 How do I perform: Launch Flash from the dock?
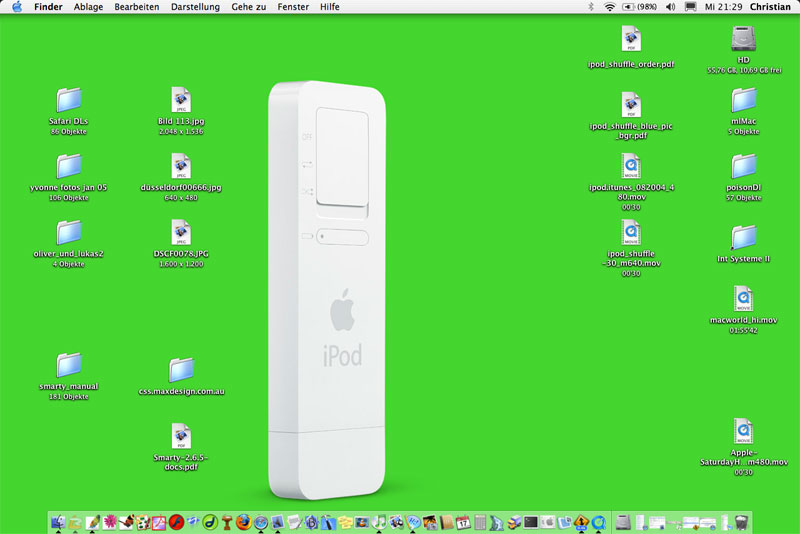tap(175, 522)
